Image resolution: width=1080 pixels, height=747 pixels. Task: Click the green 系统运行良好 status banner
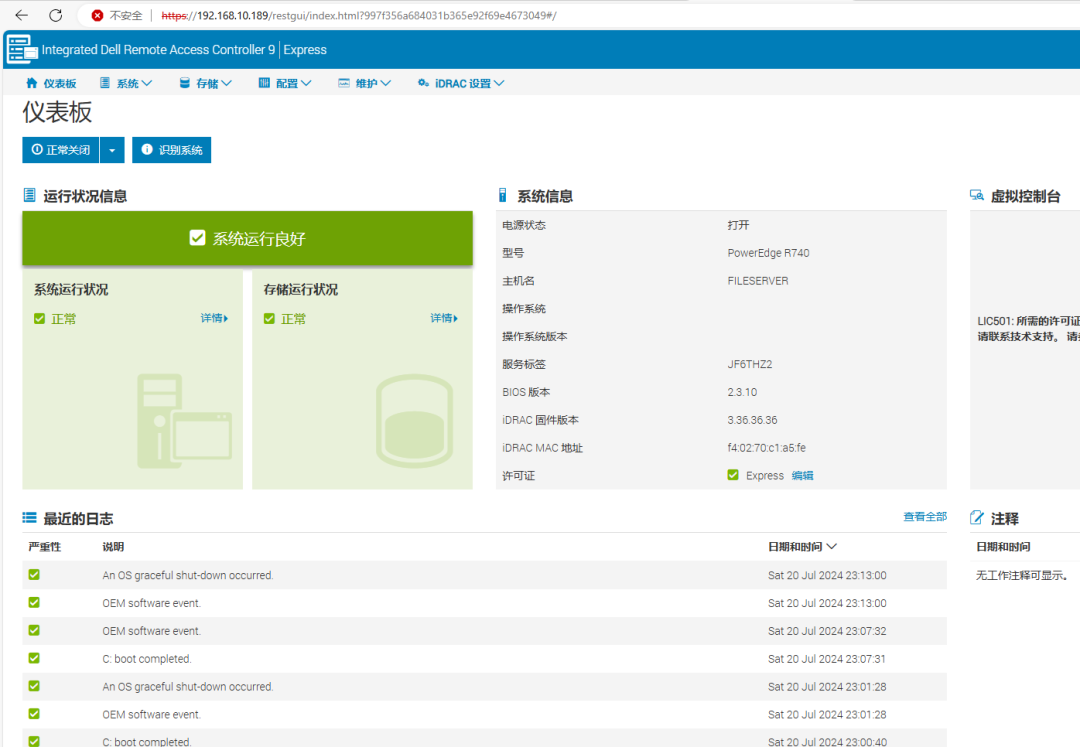247,238
